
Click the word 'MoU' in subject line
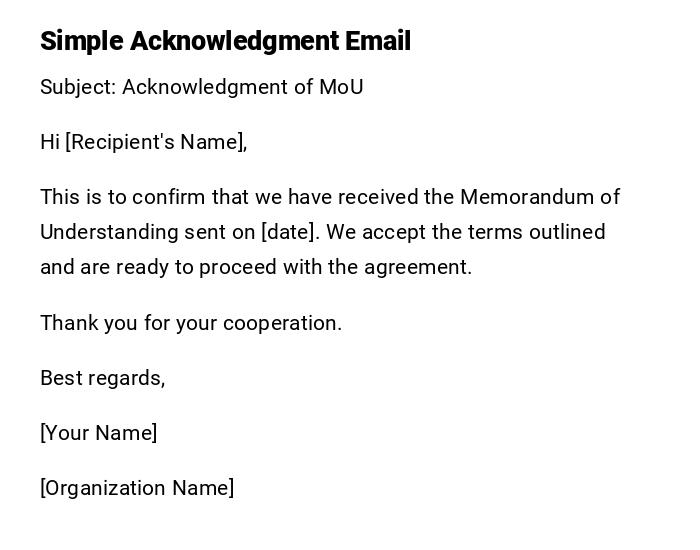(x=341, y=87)
